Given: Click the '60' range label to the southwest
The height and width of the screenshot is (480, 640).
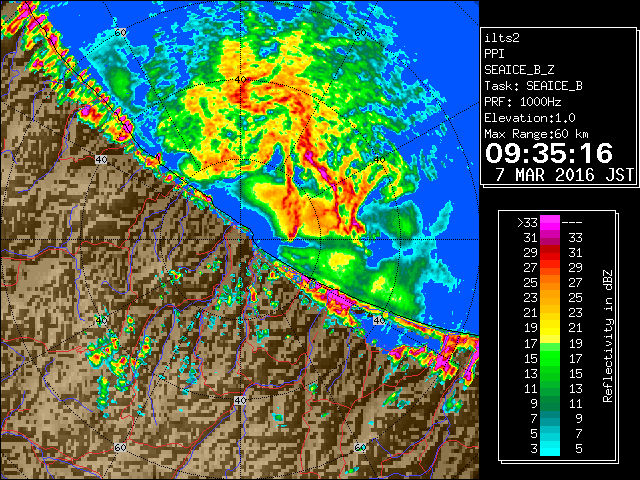Looking at the screenshot, I should click(120, 447).
